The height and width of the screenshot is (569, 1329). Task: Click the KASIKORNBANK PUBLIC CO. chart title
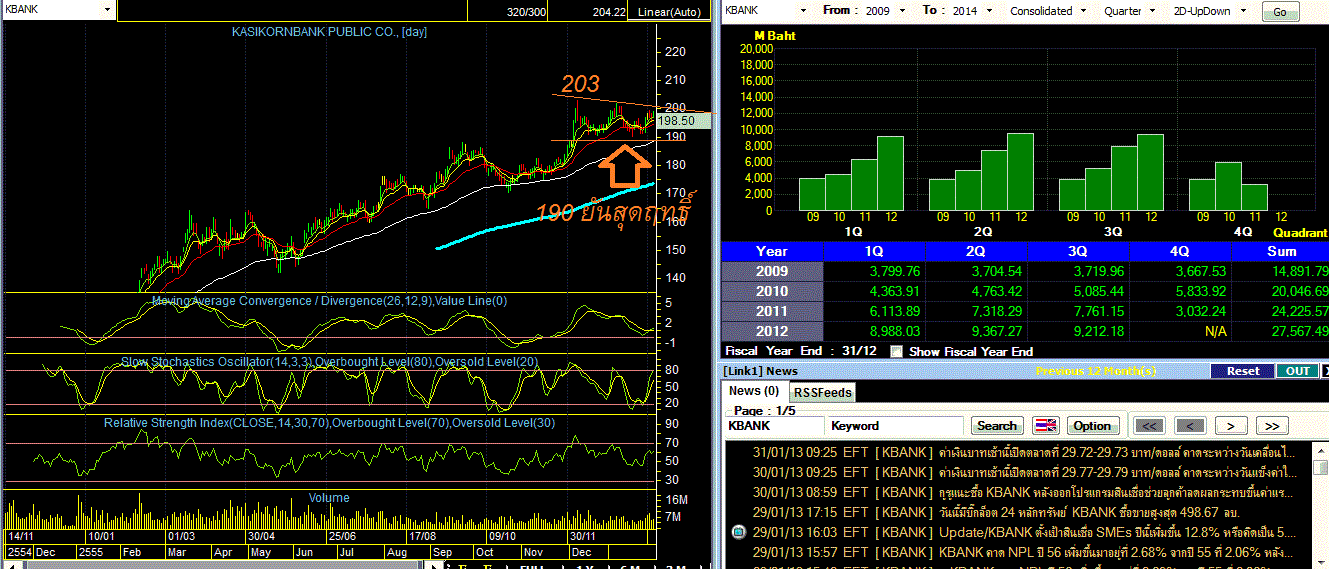330,32
